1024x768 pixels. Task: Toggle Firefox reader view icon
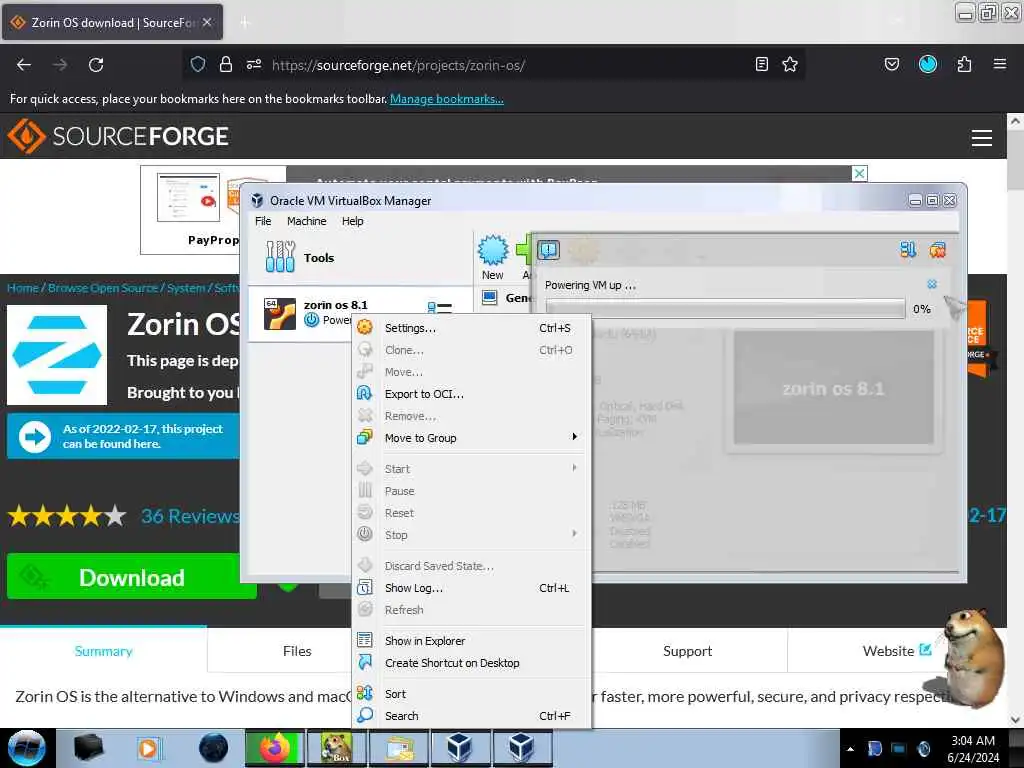click(x=761, y=64)
